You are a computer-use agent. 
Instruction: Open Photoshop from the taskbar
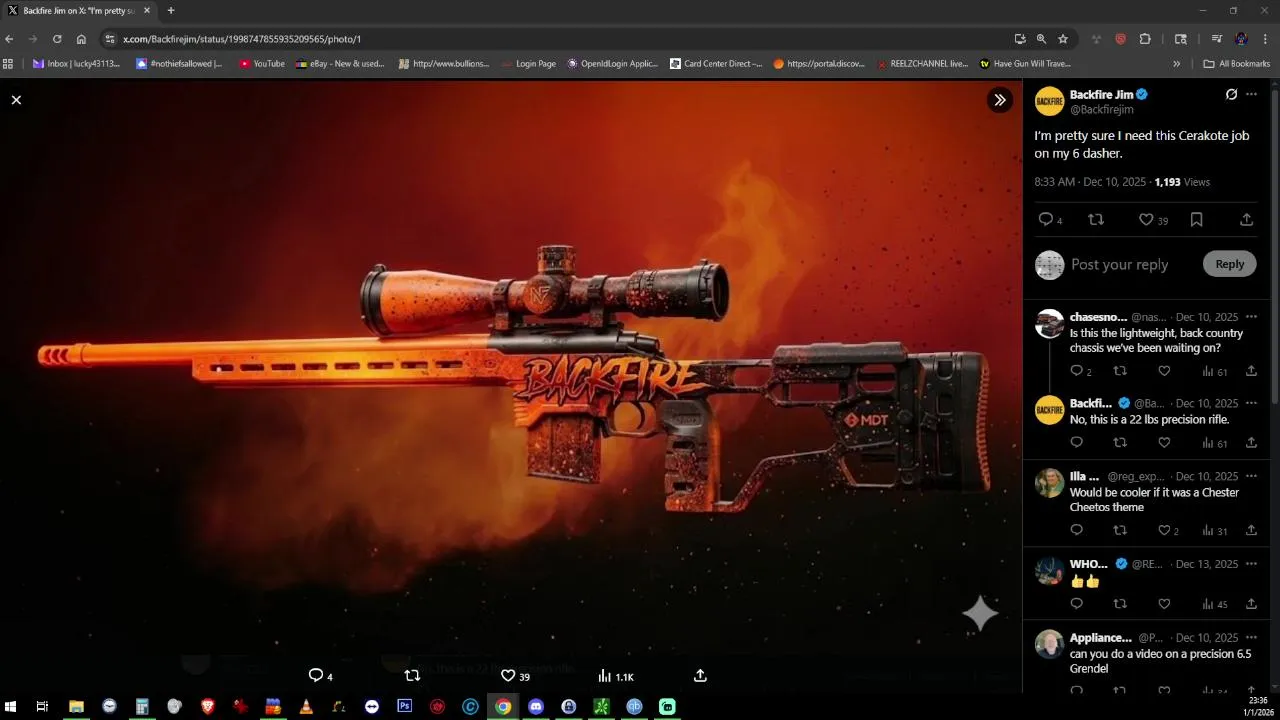coord(404,706)
